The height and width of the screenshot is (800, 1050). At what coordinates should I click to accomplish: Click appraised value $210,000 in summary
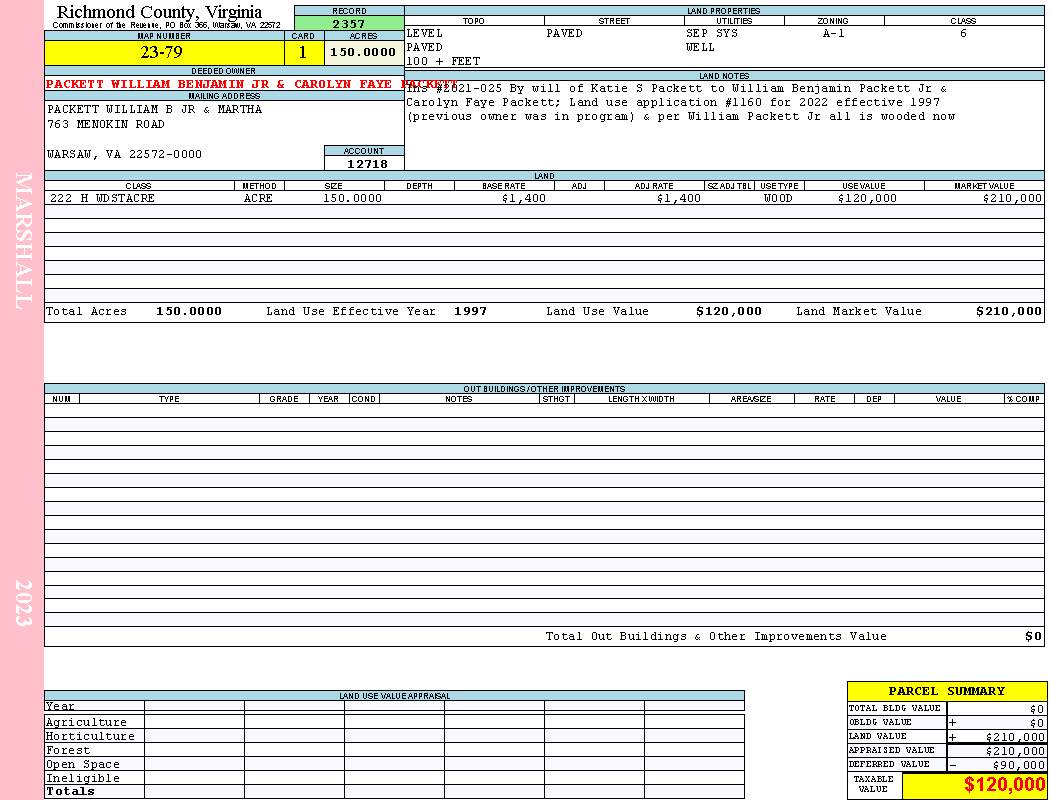click(1015, 751)
